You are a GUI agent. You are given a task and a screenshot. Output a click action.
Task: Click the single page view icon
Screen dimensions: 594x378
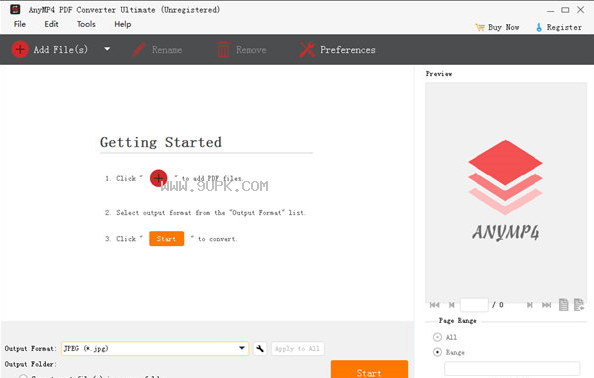click(x=564, y=305)
